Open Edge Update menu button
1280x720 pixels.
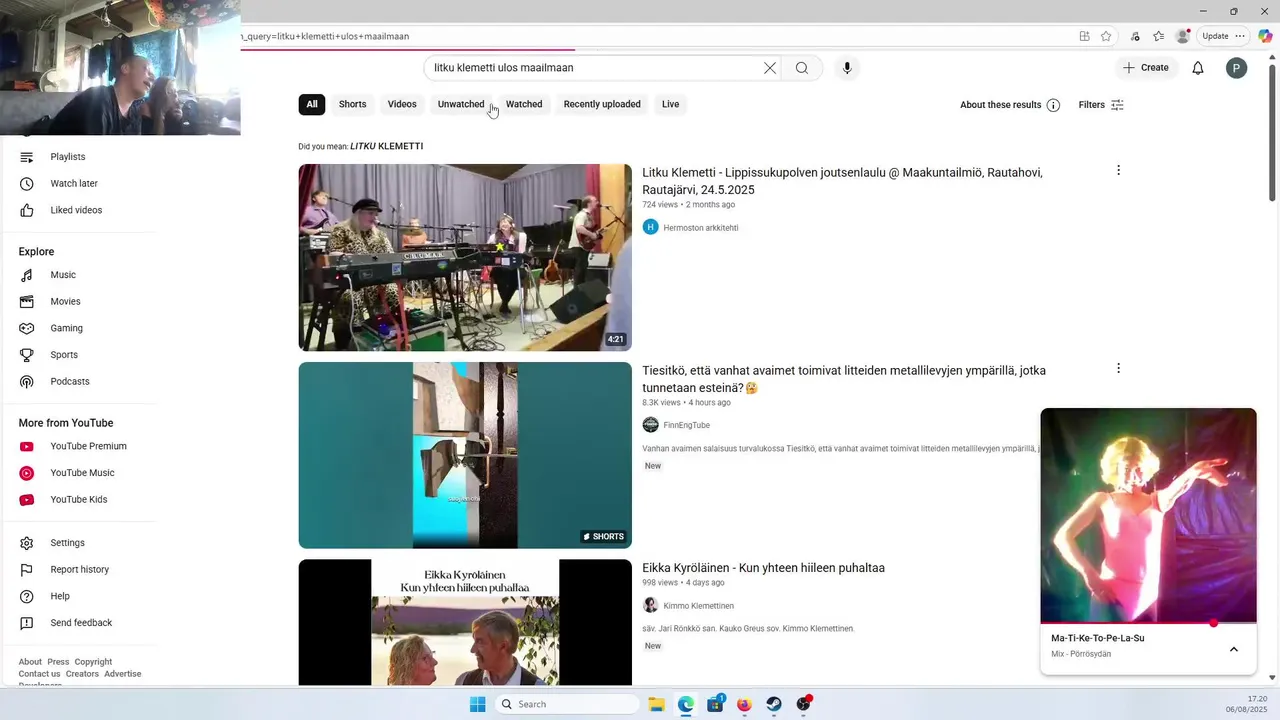1224,36
